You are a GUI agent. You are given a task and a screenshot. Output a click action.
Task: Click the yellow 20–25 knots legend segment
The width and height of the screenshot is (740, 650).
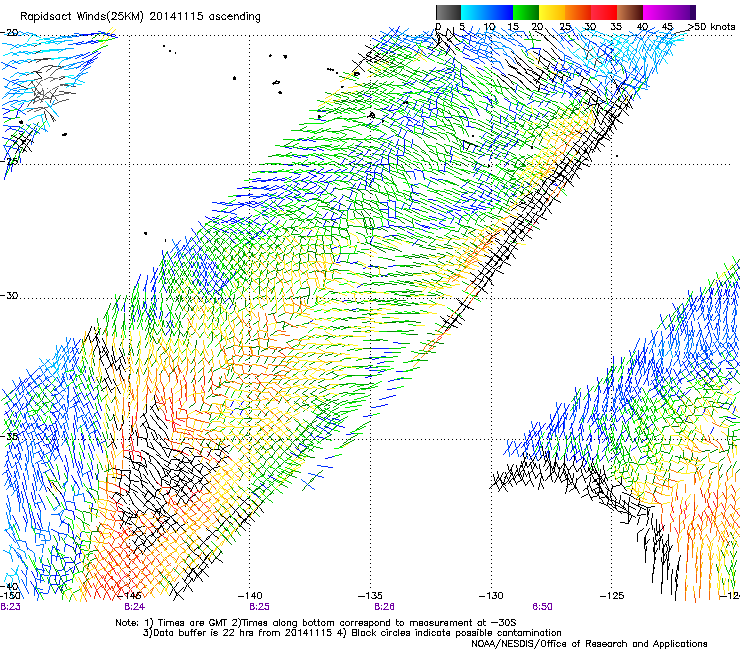552,12
